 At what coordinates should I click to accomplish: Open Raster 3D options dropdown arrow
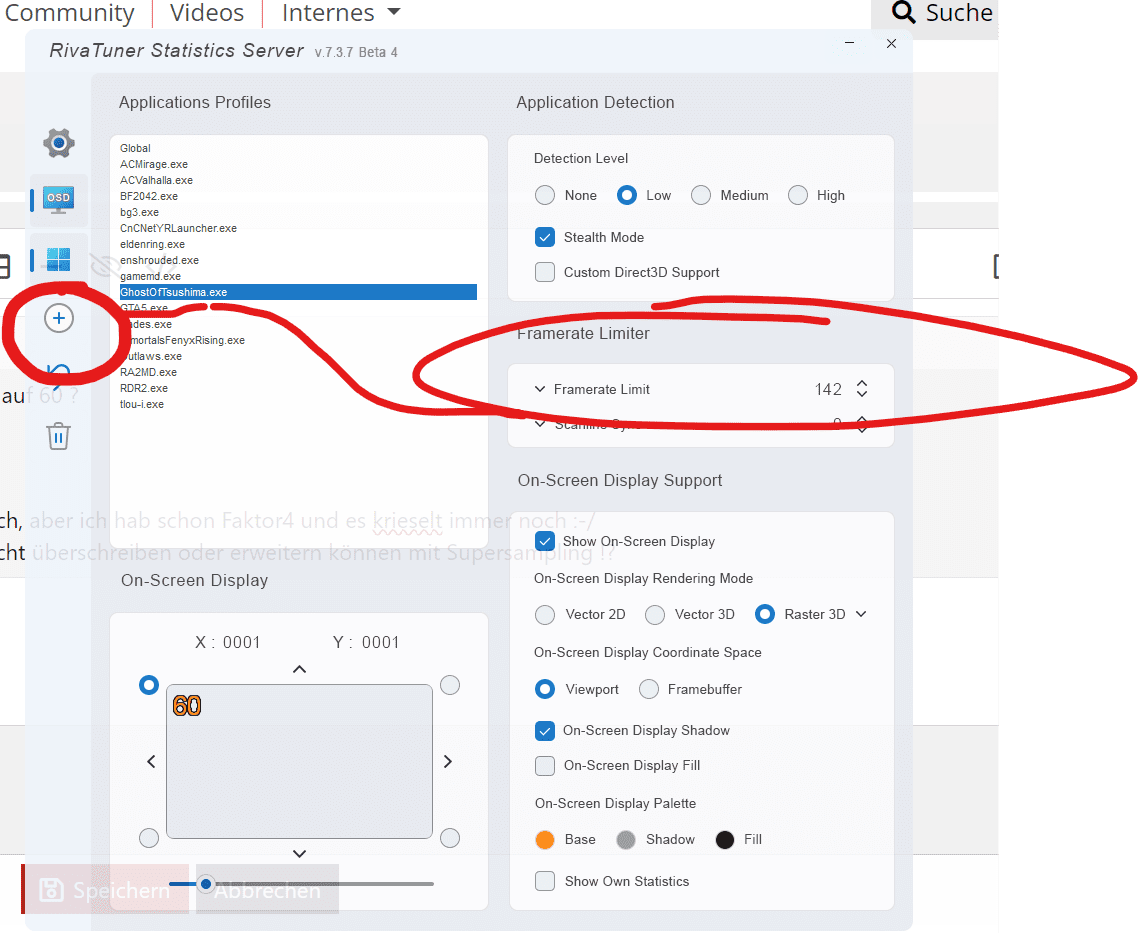click(x=861, y=614)
